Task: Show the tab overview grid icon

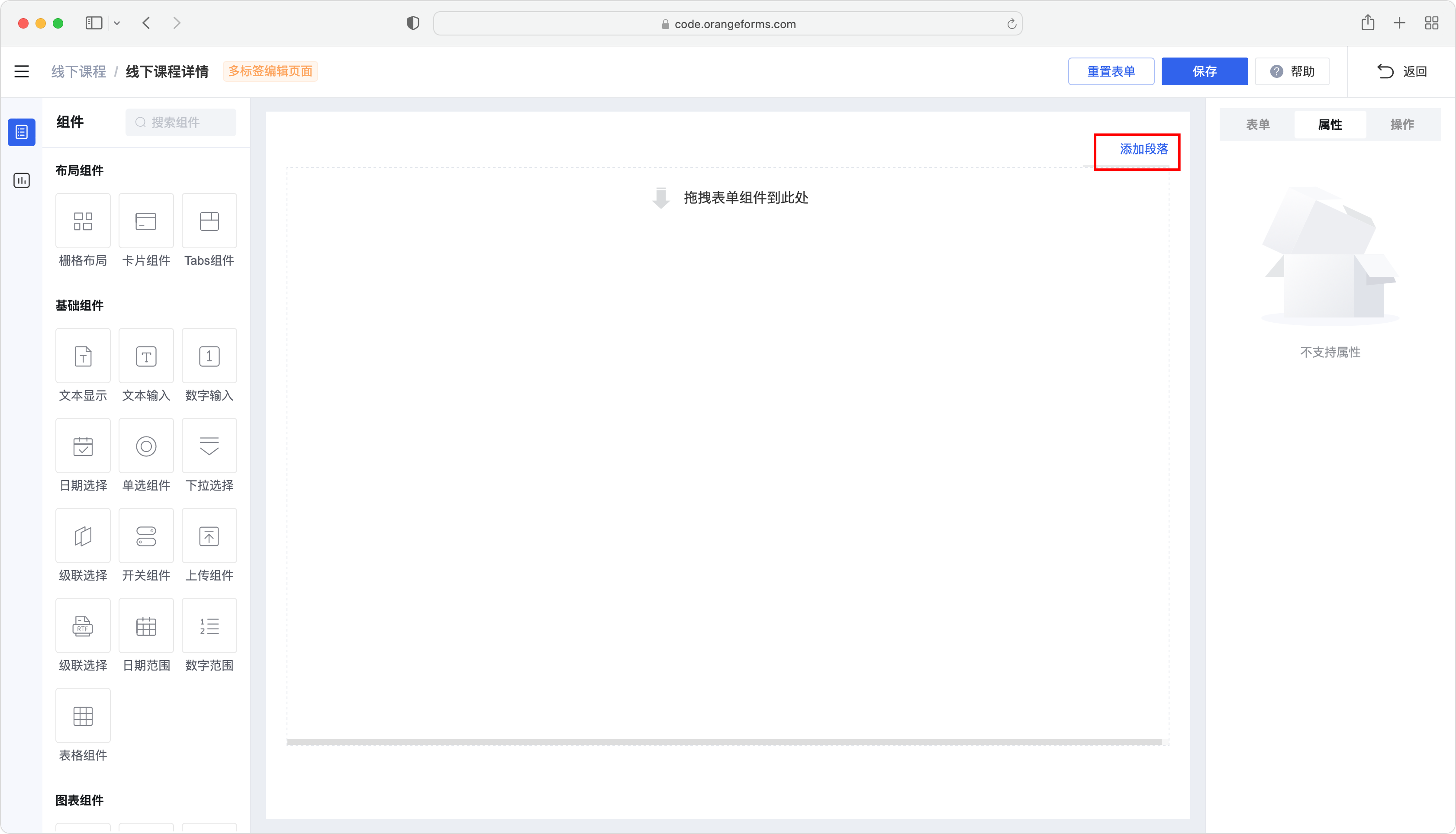Action: coord(1431,23)
